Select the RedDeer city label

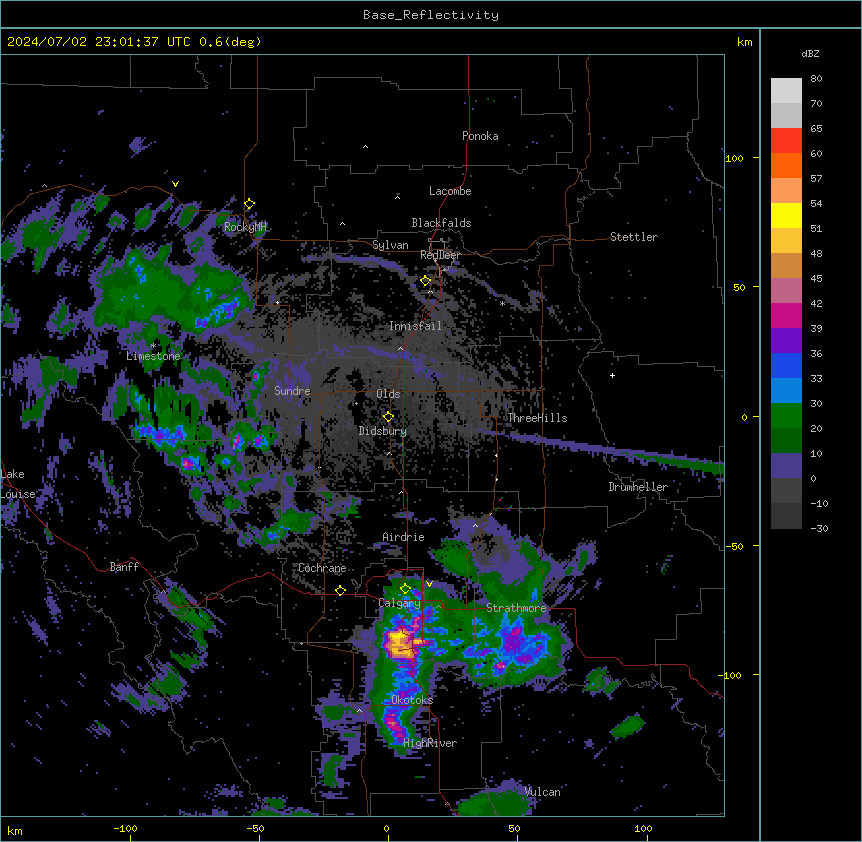point(440,255)
